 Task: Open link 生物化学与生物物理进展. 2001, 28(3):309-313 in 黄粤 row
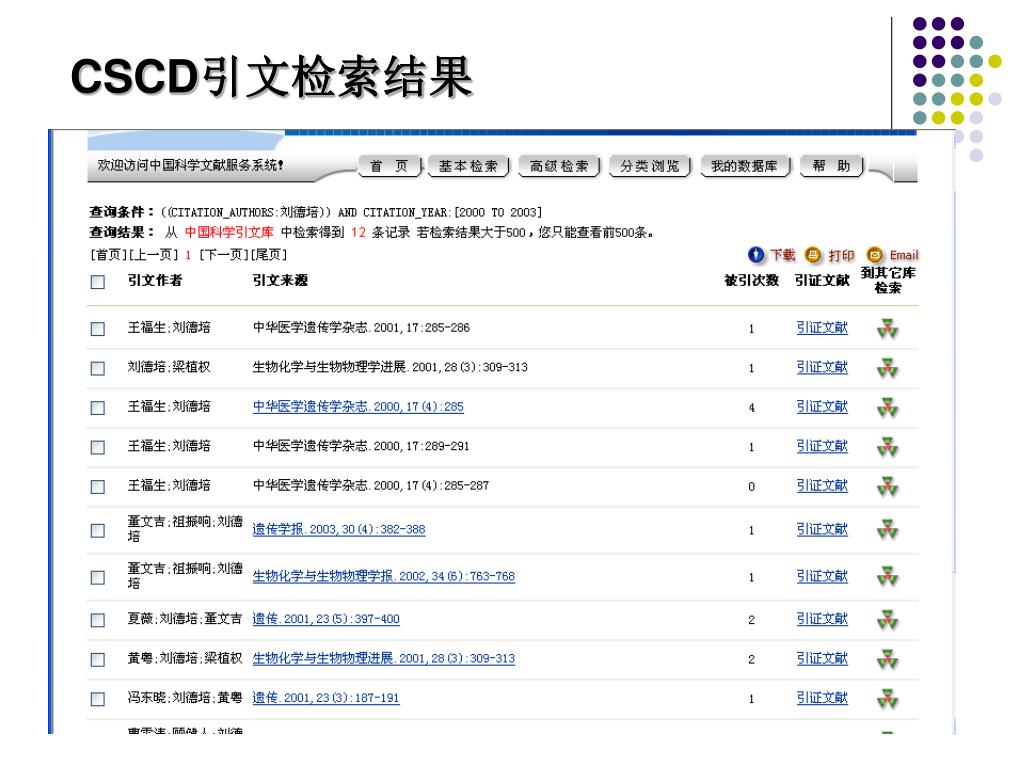click(384, 658)
